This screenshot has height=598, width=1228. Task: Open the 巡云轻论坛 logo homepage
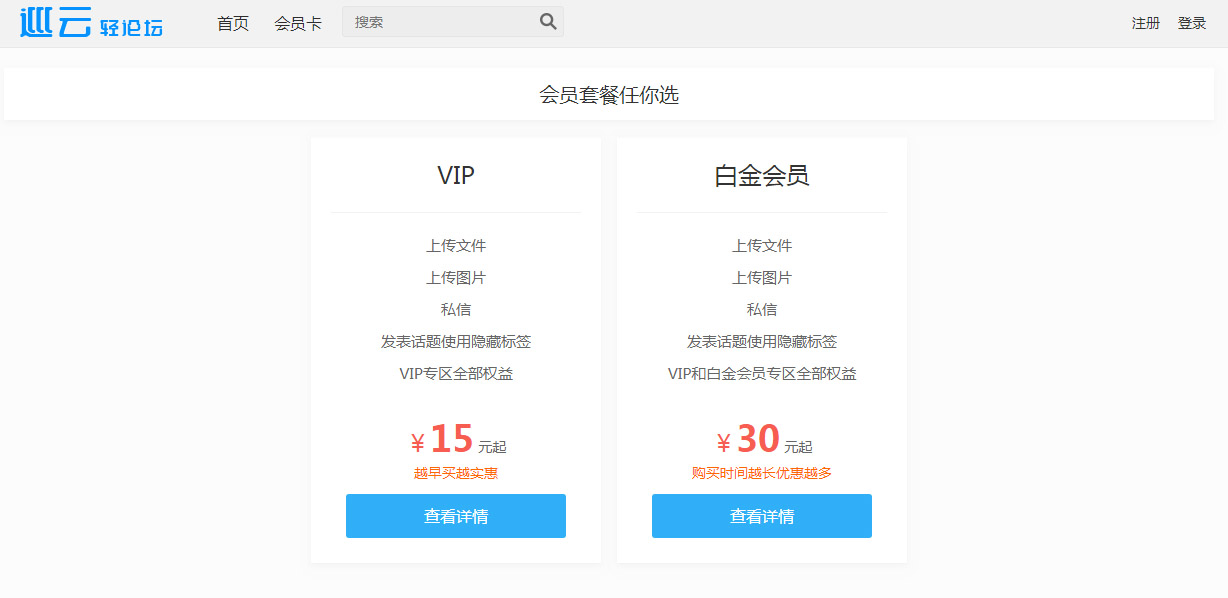(x=91, y=23)
